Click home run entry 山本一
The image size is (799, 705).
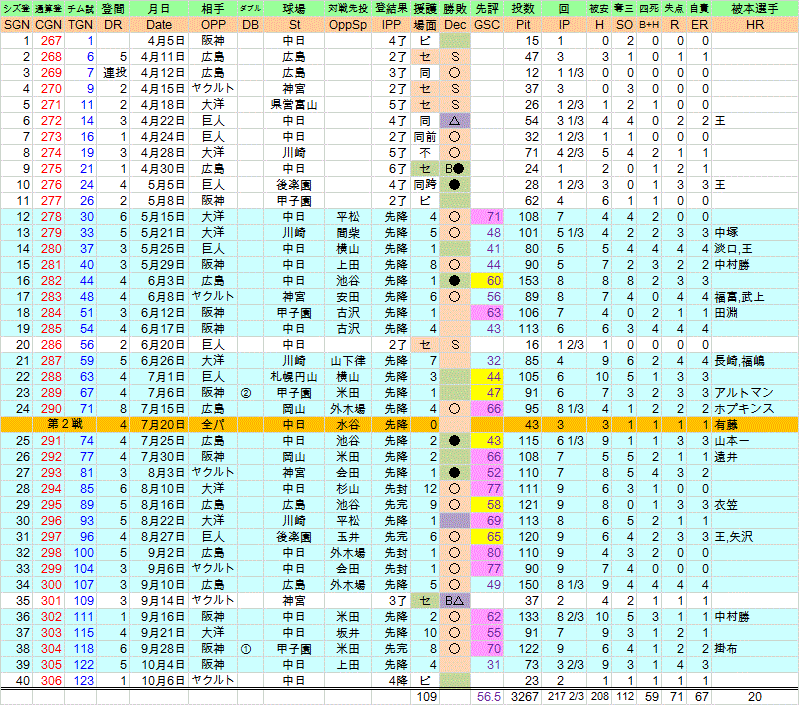732,441
